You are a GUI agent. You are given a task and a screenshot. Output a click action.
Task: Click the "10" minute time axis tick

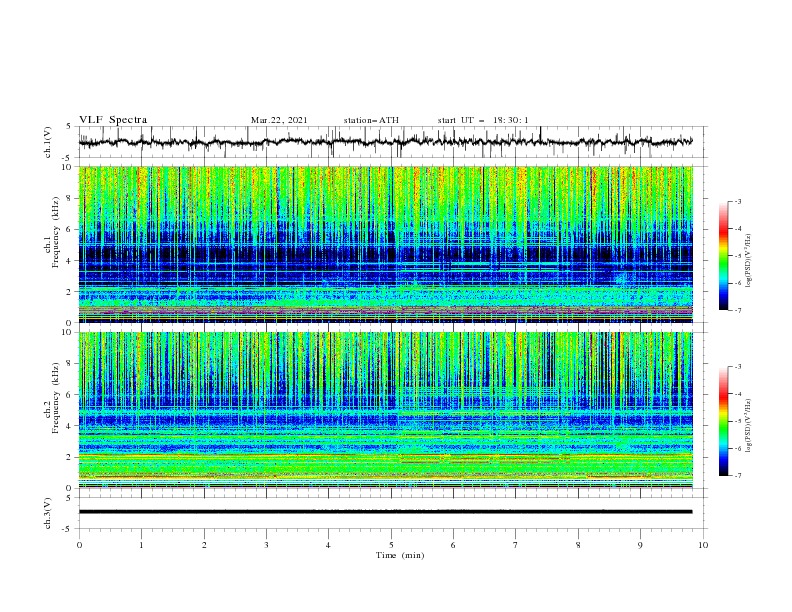(x=703, y=545)
